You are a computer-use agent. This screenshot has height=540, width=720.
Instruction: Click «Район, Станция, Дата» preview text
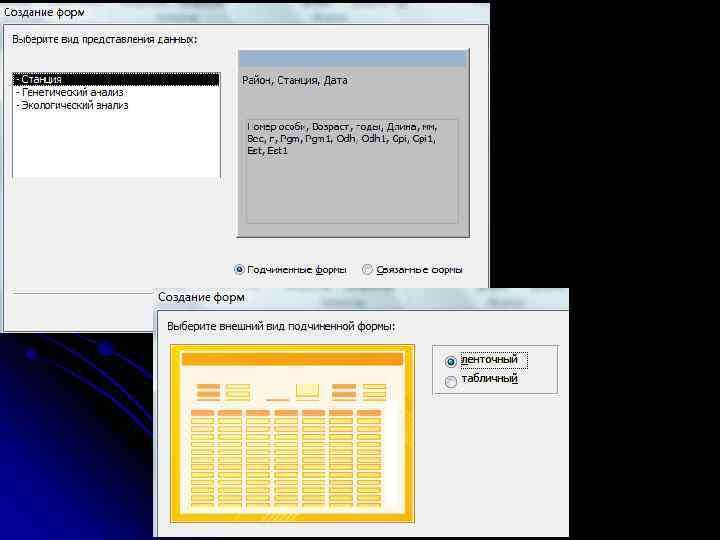click(294, 80)
